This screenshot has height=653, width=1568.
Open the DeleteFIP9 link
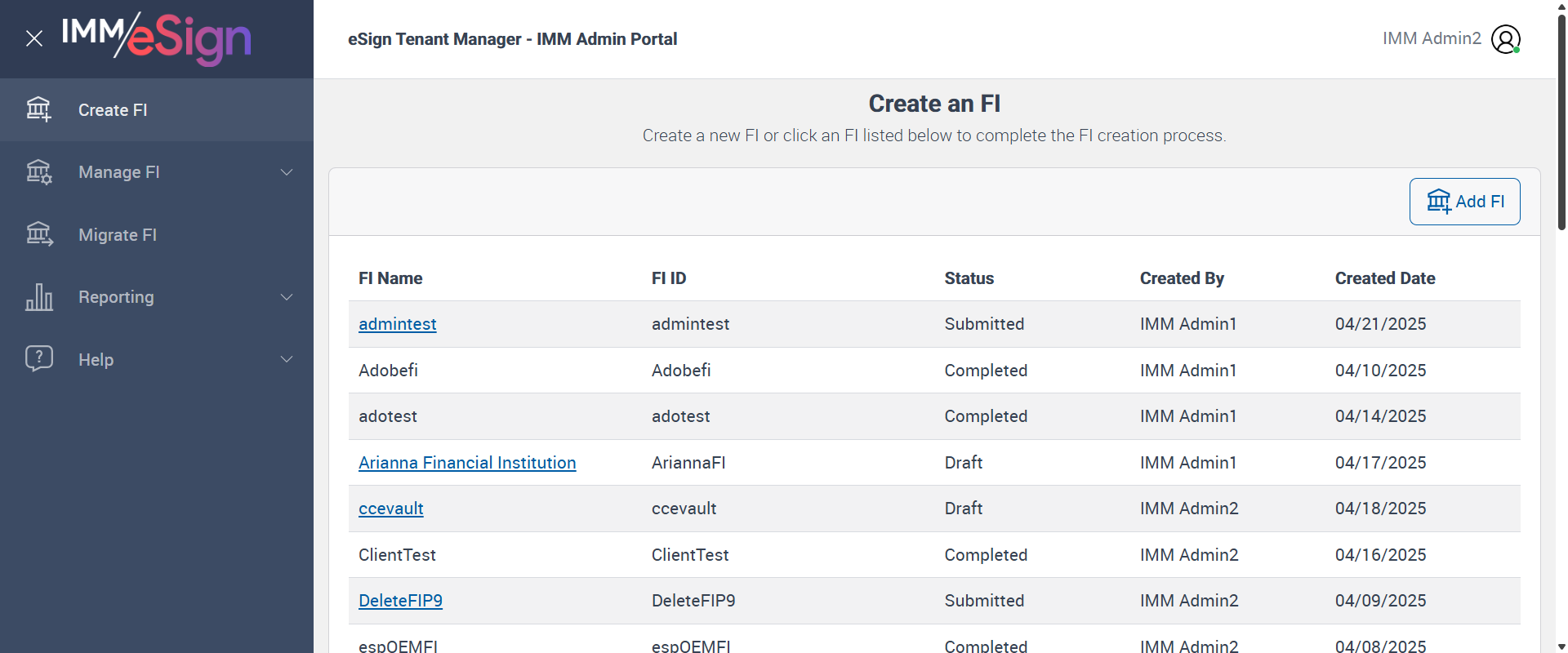click(400, 601)
